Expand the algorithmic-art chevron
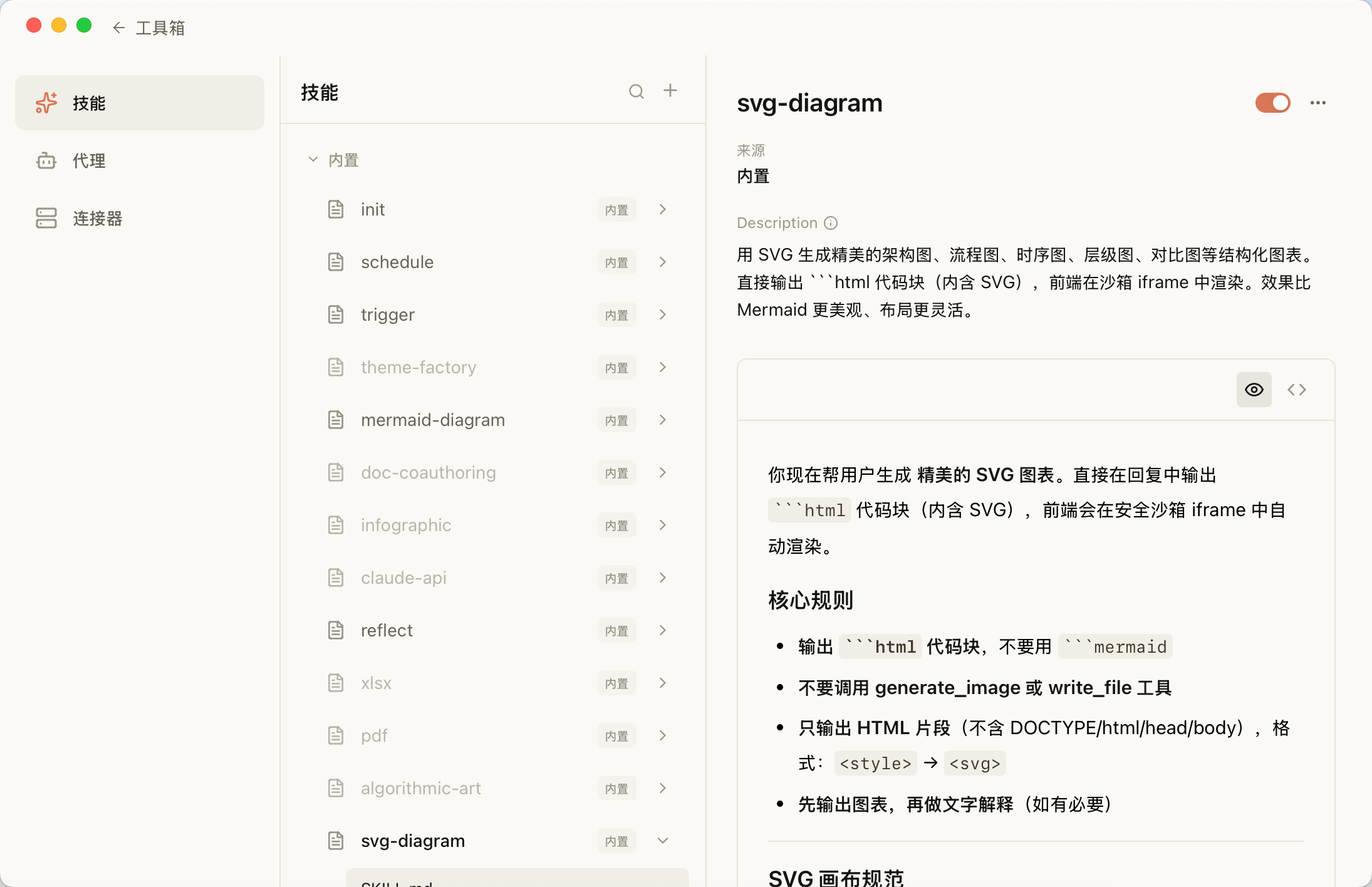Viewport: 1372px width, 887px height. [663, 788]
